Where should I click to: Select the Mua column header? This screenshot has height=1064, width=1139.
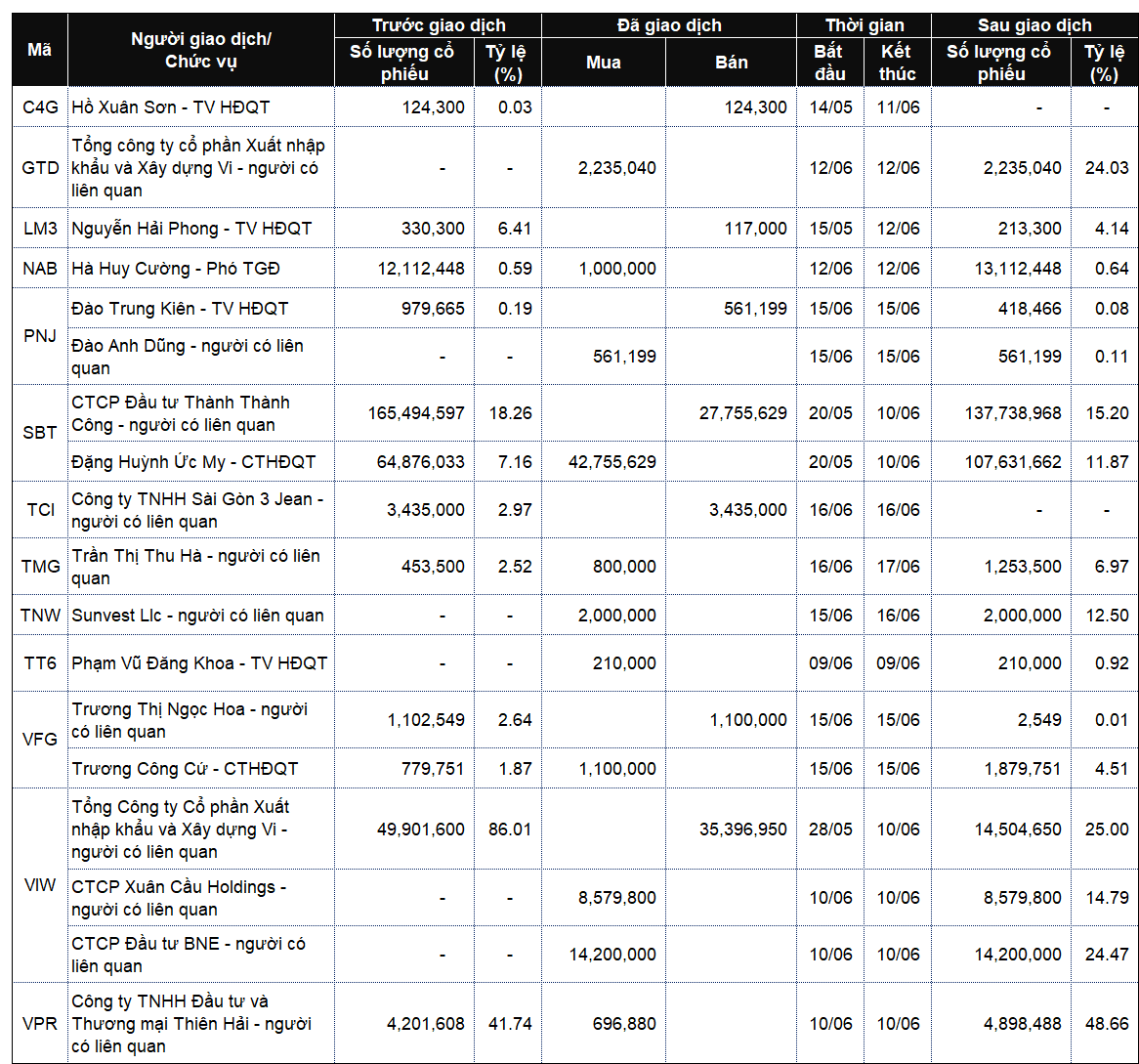coord(604,63)
